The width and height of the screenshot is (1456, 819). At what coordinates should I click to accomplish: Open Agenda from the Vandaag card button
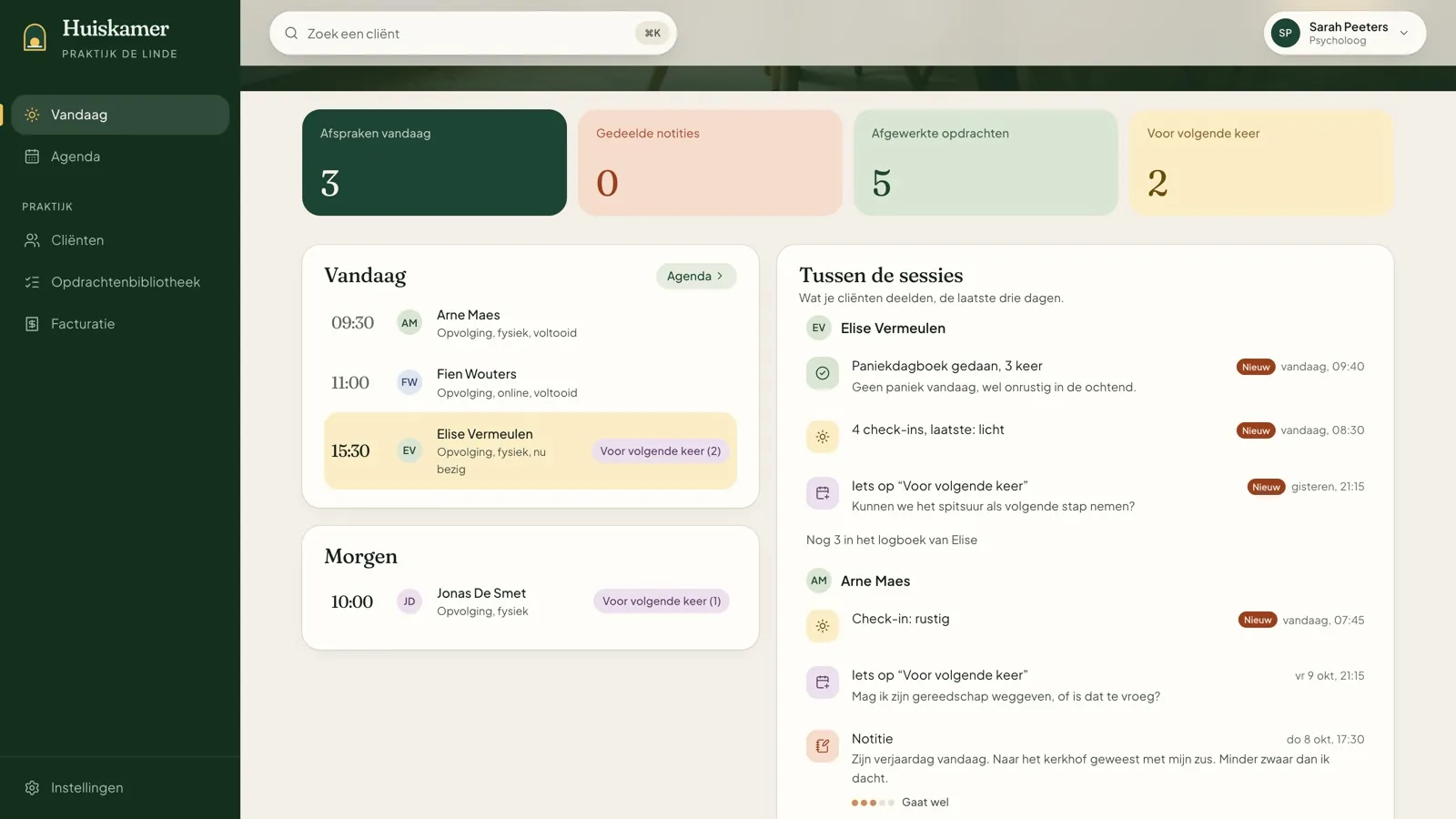(x=696, y=276)
